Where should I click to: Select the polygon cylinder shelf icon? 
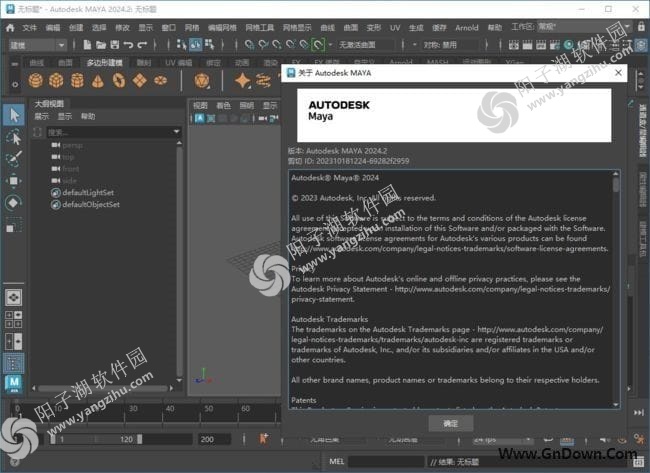[77, 80]
